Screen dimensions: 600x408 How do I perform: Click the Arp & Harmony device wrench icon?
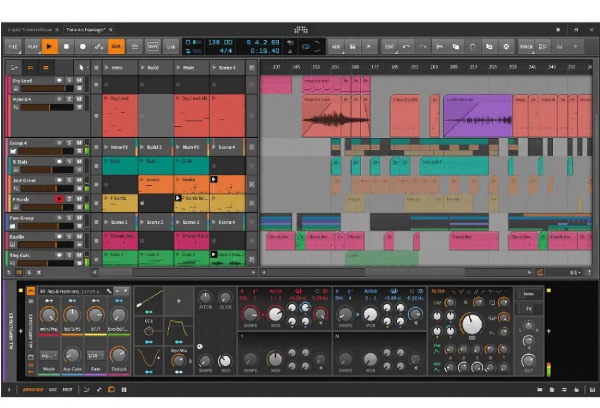tap(109, 291)
